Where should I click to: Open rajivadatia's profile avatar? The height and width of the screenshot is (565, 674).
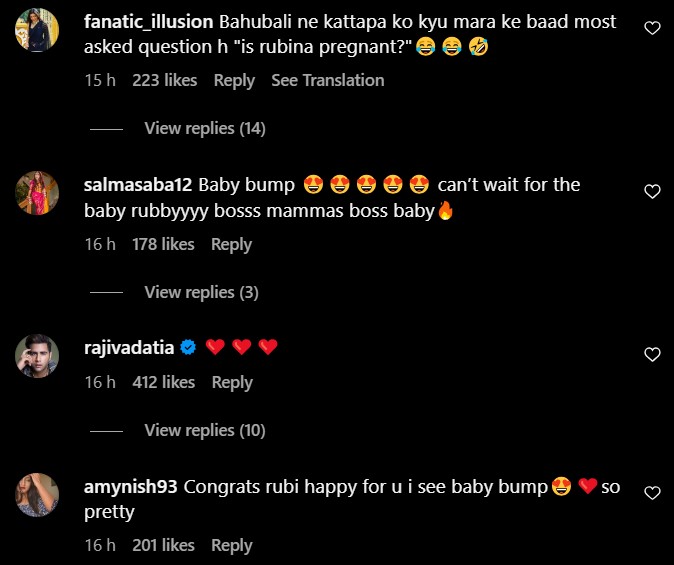(37, 356)
